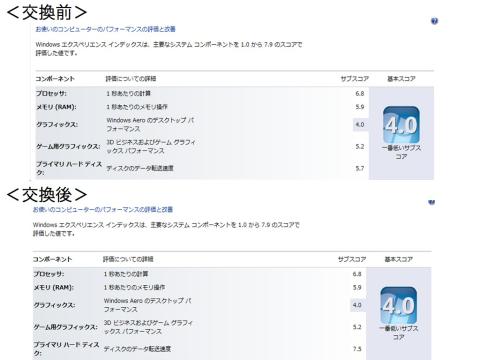Click the 4.0 base score badge in 交換前 panel
The height and width of the screenshot is (360, 480).
(401, 125)
